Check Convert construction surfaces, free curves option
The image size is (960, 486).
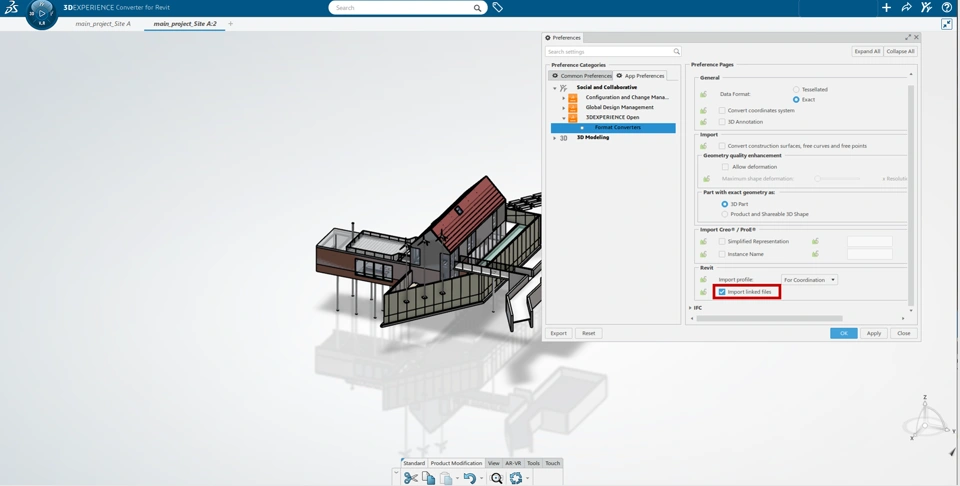click(722, 146)
